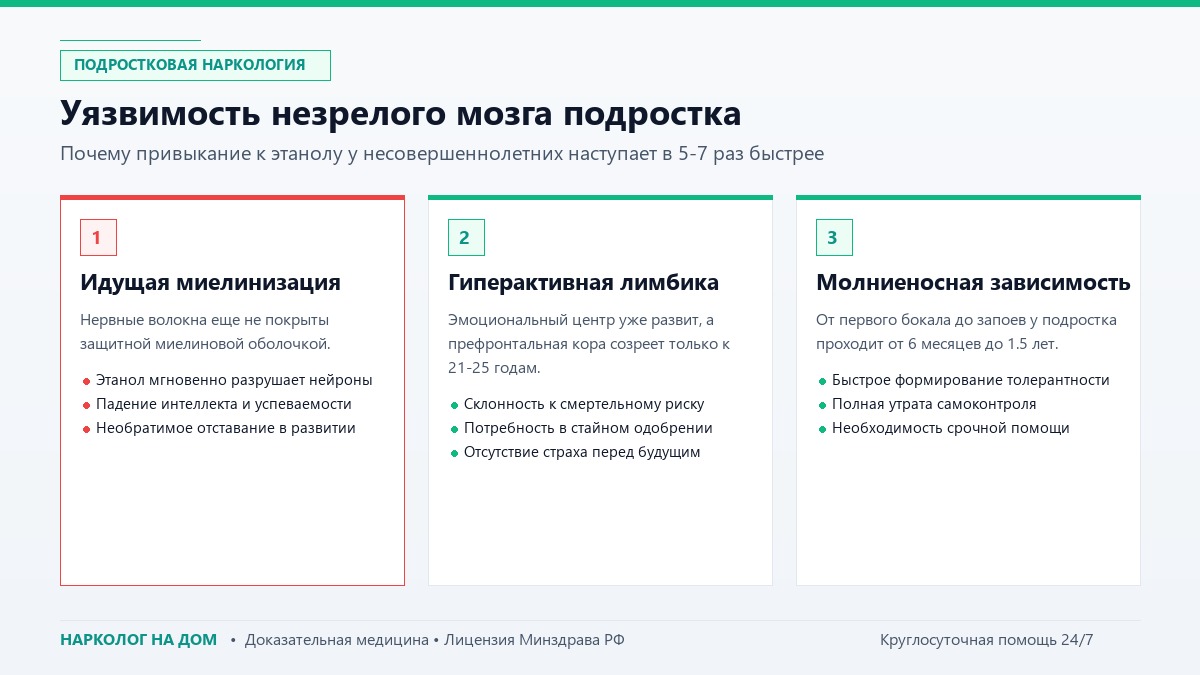Click the red number 1 badge
The image size is (1200, 675).
98,238
